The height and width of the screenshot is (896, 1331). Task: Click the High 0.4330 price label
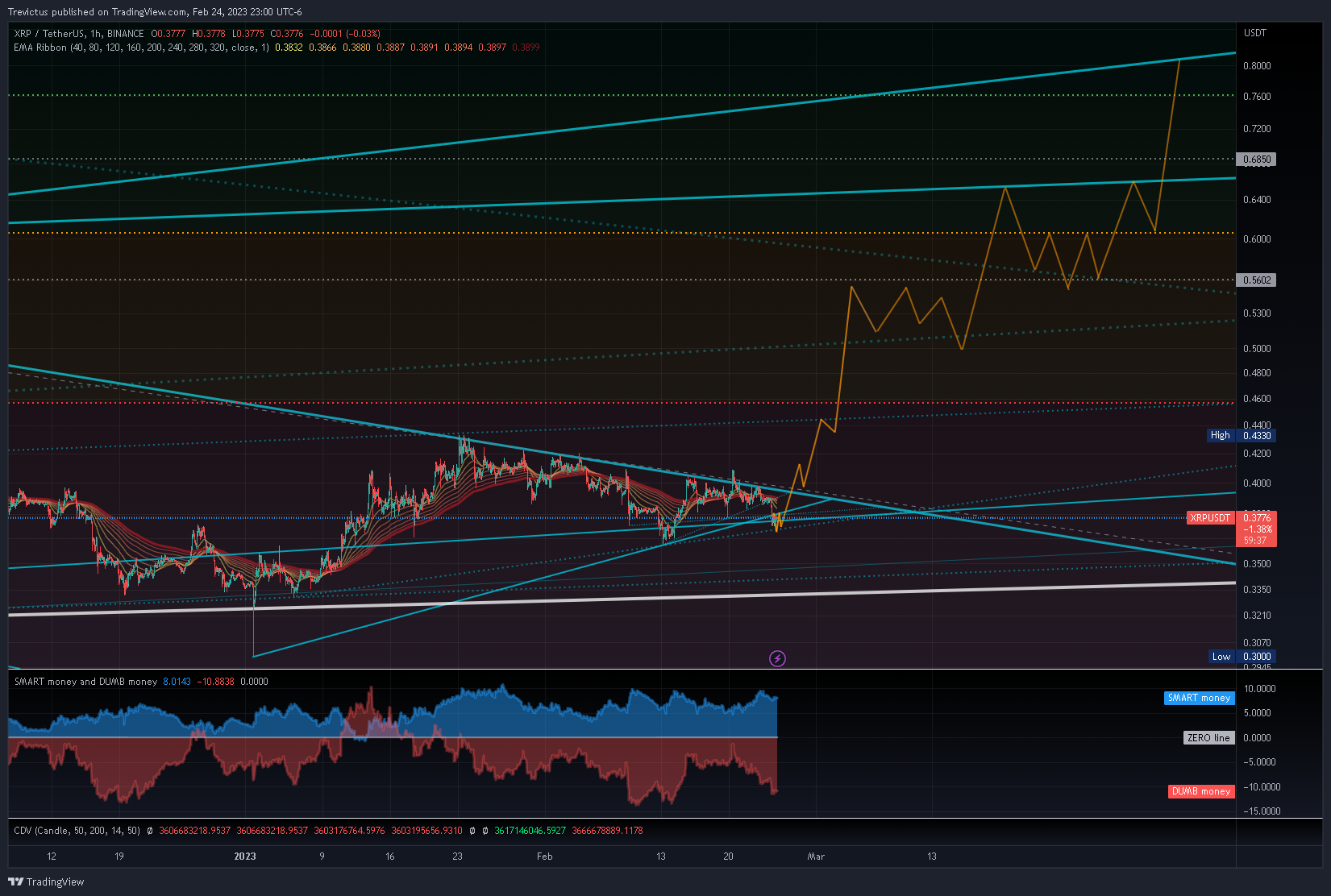tap(1242, 435)
